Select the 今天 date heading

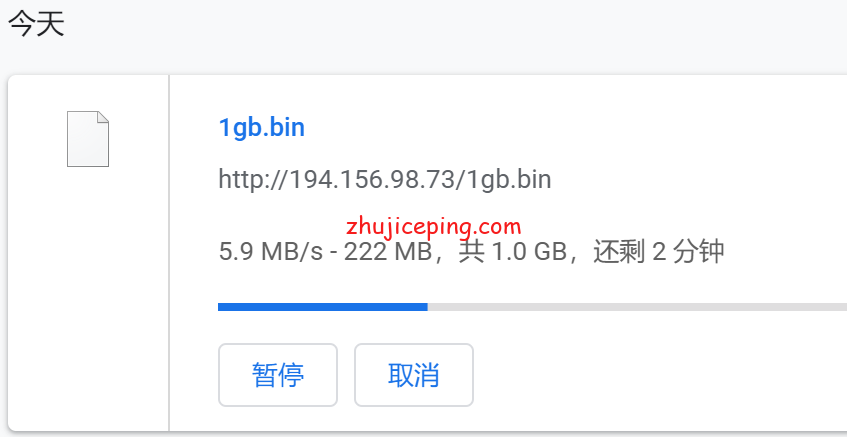pyautogui.click(x=36, y=24)
